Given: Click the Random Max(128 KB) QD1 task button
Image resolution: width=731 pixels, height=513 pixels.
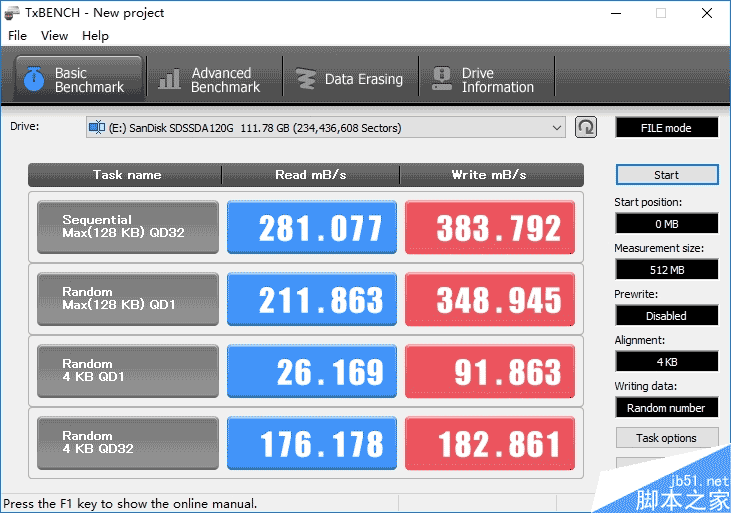Looking at the screenshot, I should [128, 299].
